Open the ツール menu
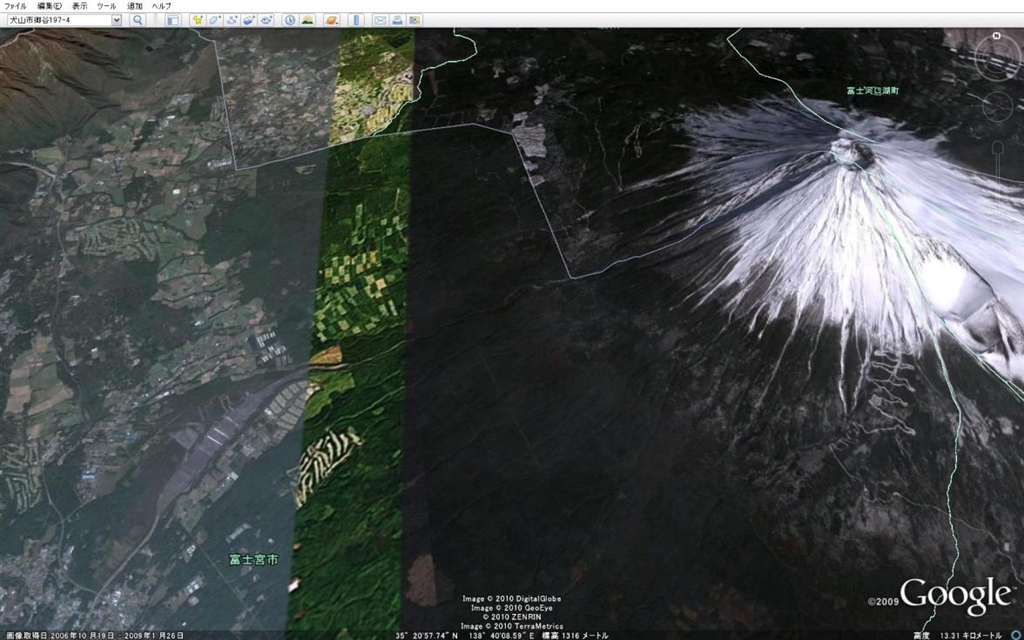Image resolution: width=1024 pixels, height=640 pixels. coord(106,6)
